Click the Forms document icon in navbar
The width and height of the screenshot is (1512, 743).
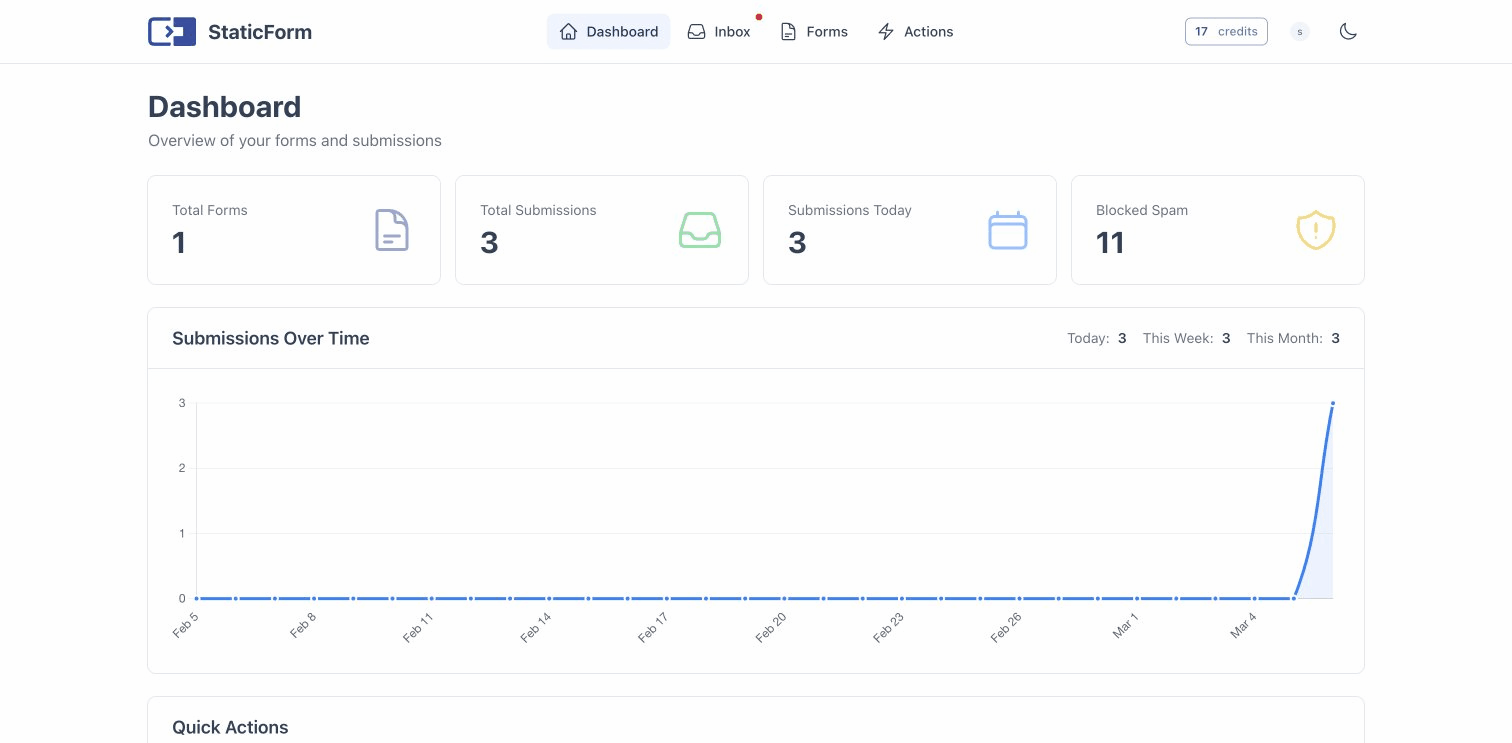pos(787,31)
